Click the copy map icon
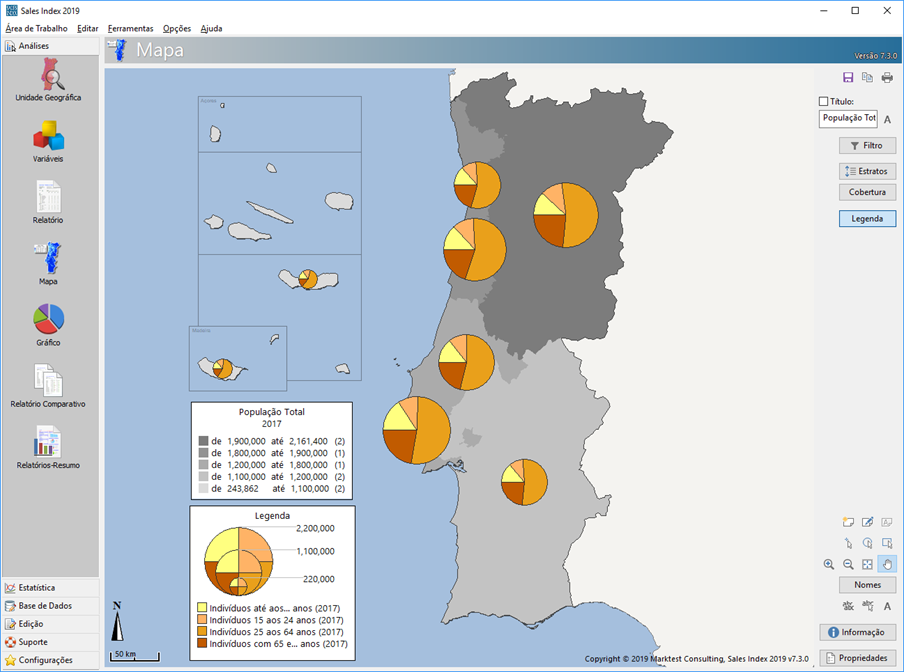Viewport: 904px width, 672px height. point(867,78)
